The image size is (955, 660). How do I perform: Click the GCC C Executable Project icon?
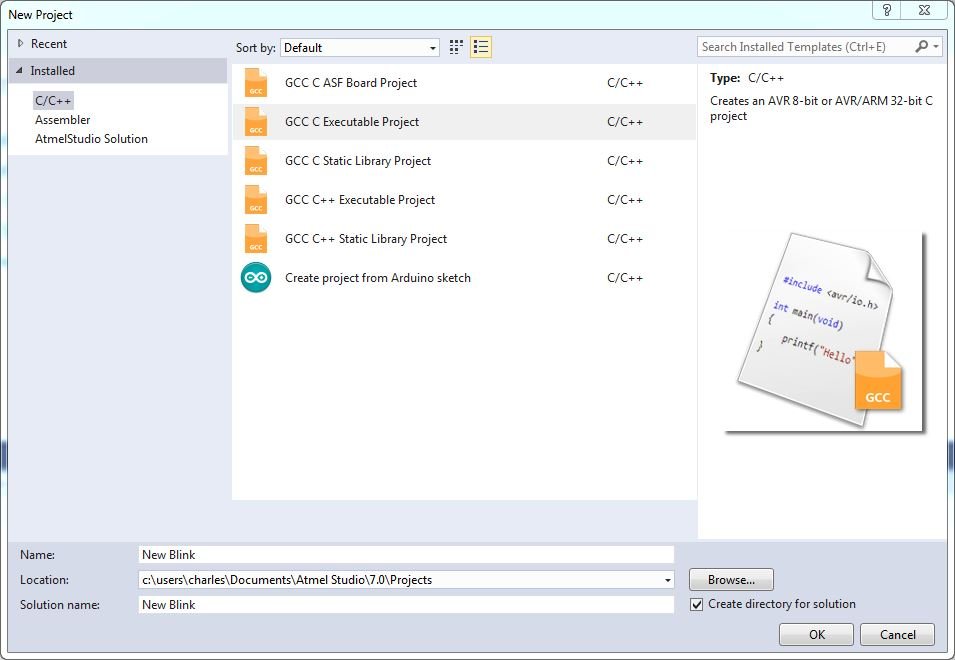point(256,122)
